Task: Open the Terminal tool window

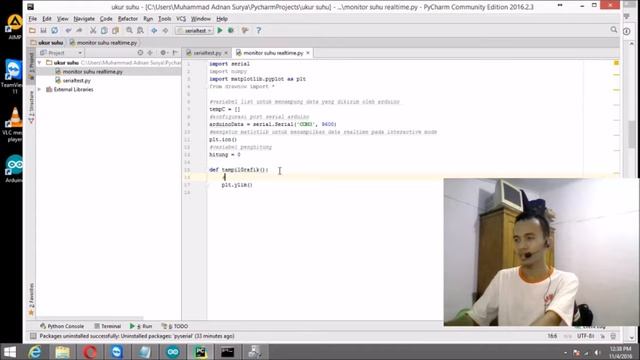Action: click(x=108, y=327)
